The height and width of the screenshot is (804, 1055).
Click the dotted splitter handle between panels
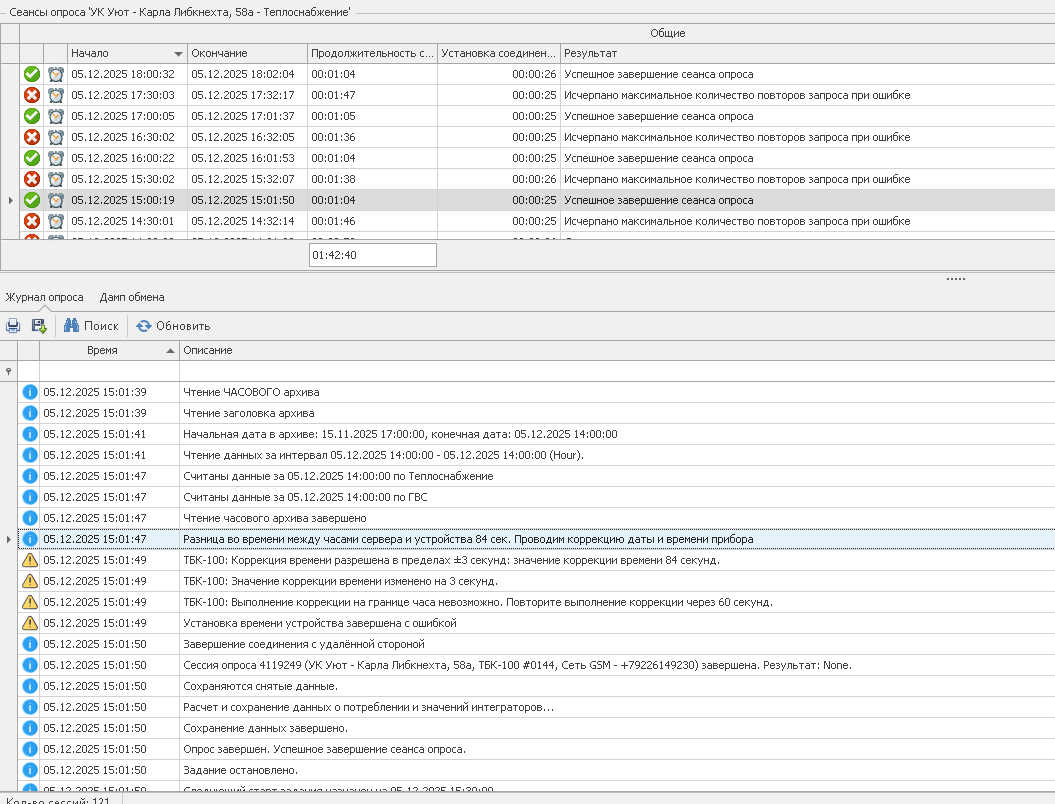click(955, 279)
